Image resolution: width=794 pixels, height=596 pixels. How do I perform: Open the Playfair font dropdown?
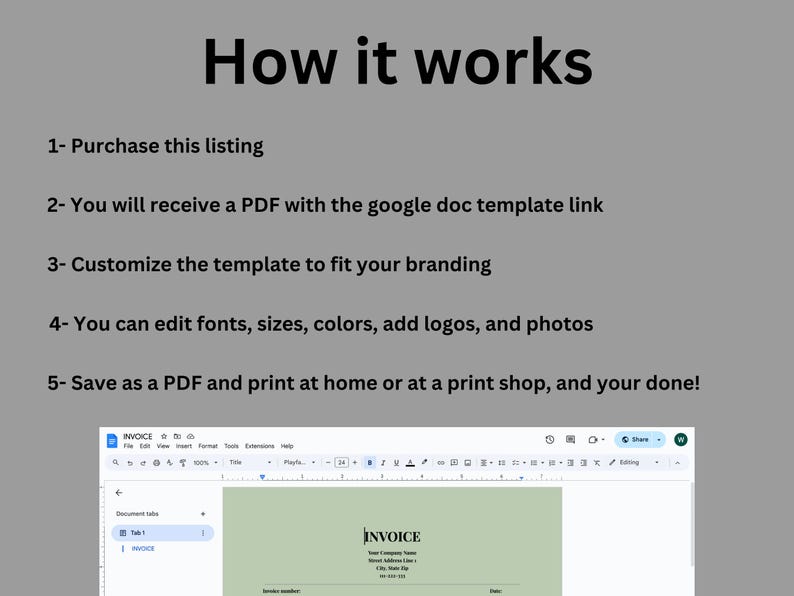299,462
